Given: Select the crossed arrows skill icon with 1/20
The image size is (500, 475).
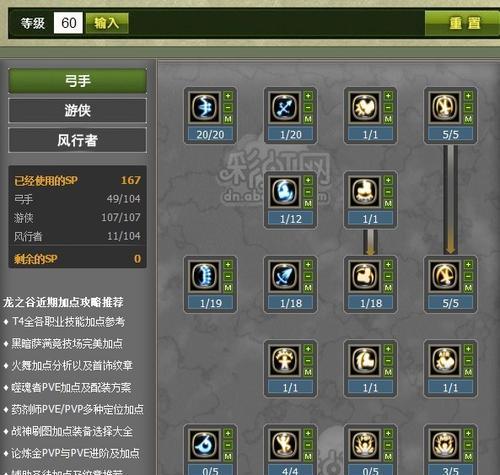Looking at the screenshot, I should pyautogui.click(x=285, y=107).
